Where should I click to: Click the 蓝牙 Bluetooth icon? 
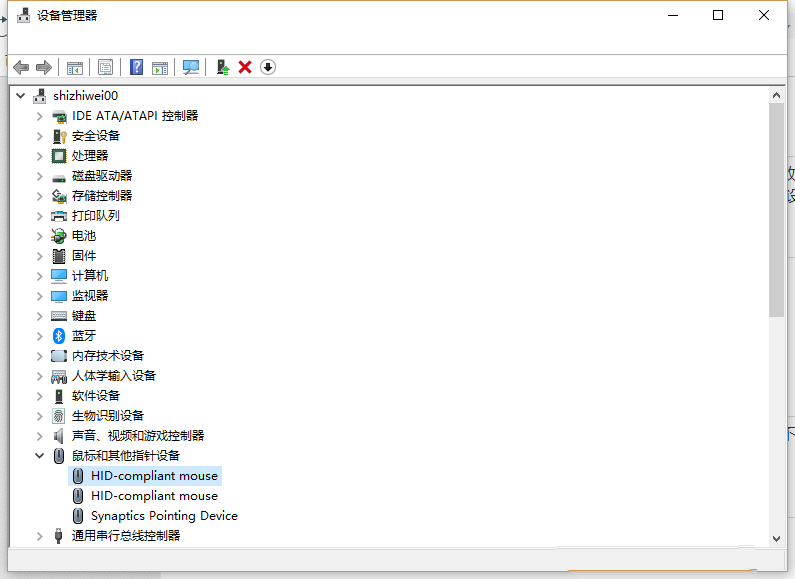coord(59,336)
